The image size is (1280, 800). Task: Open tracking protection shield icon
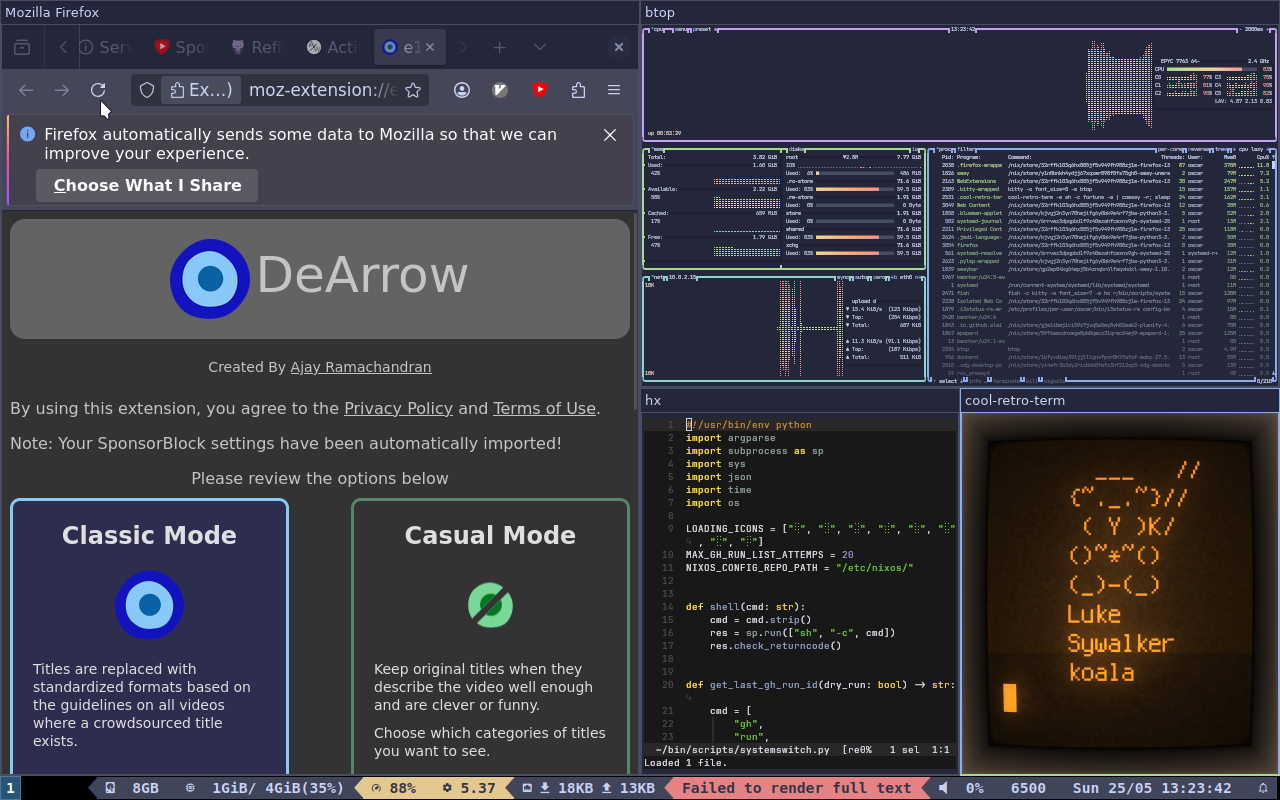tap(147, 90)
